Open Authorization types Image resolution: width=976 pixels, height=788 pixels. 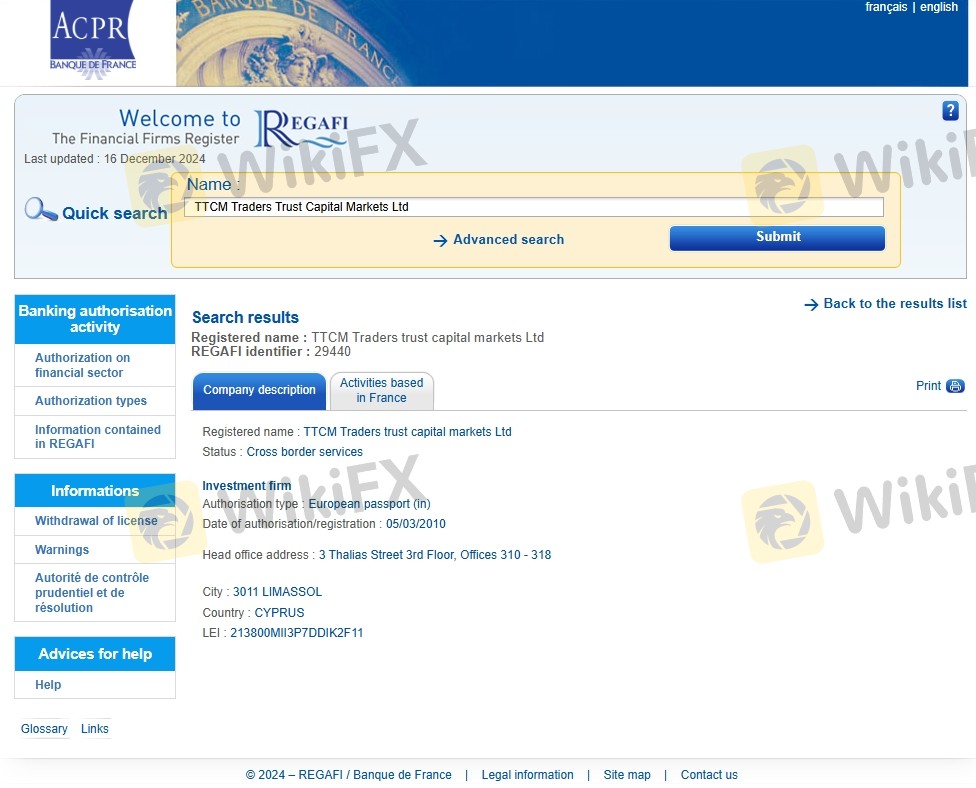tap(91, 401)
